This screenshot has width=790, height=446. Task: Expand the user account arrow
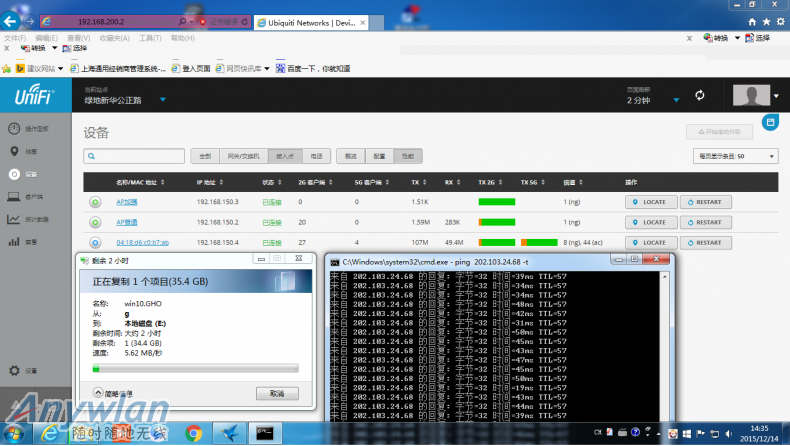(776, 96)
